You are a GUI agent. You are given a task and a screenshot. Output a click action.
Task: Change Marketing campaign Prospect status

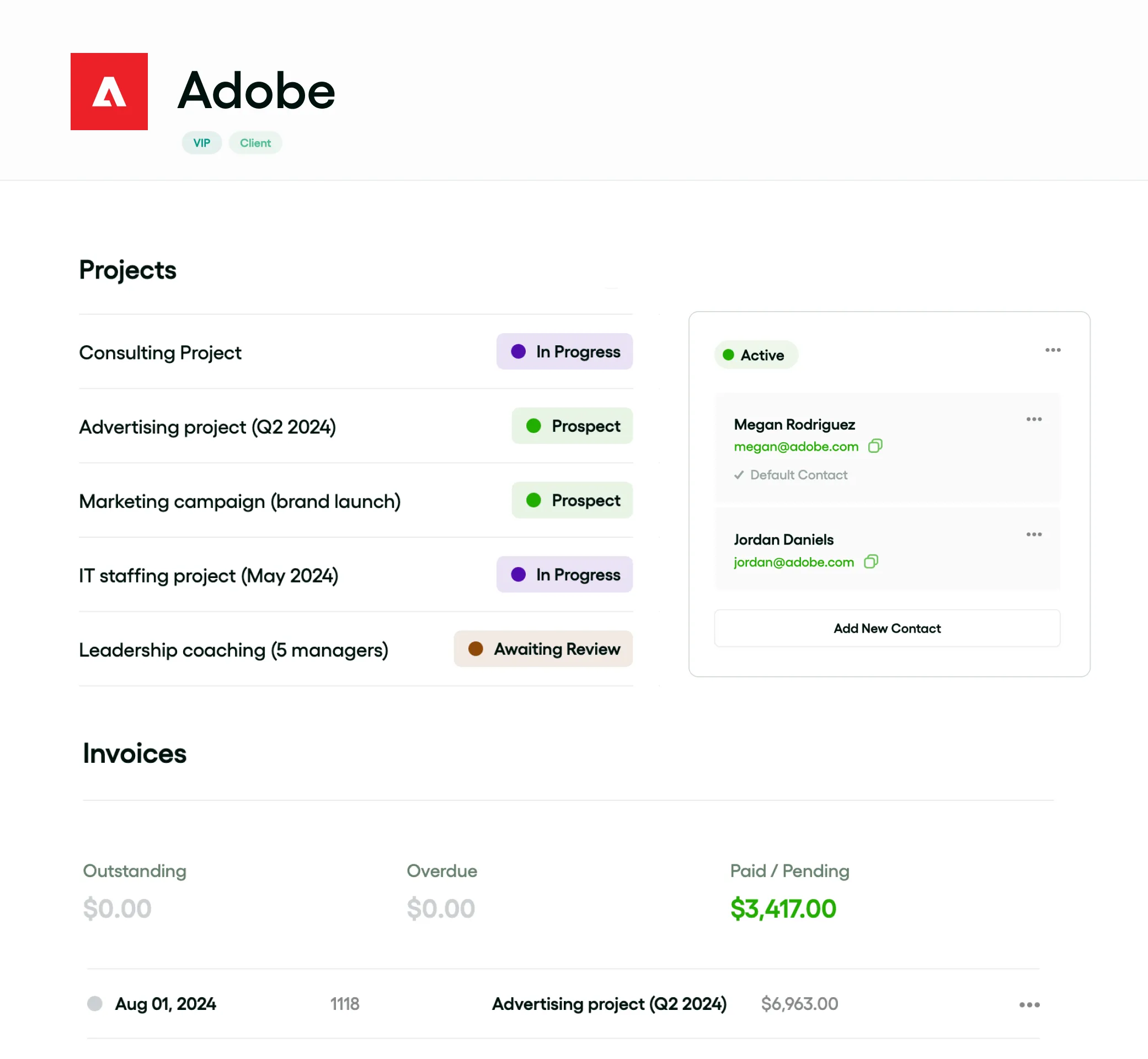click(x=572, y=500)
